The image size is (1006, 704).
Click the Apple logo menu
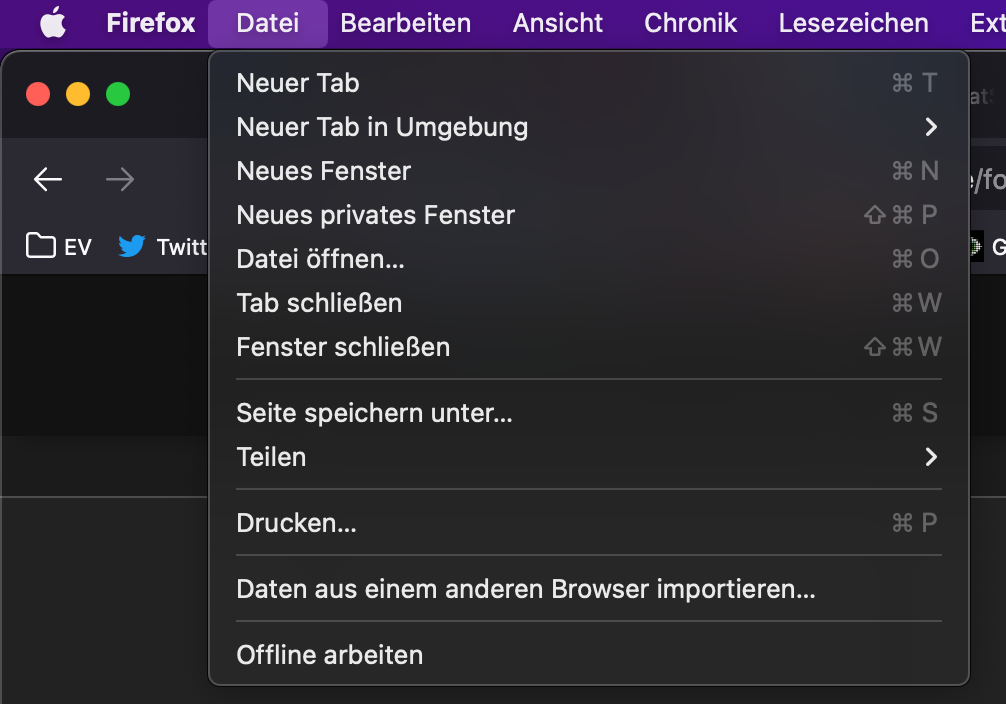coord(53,23)
